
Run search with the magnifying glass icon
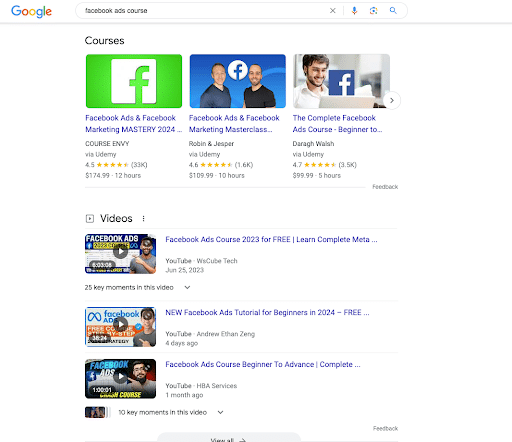coord(393,11)
